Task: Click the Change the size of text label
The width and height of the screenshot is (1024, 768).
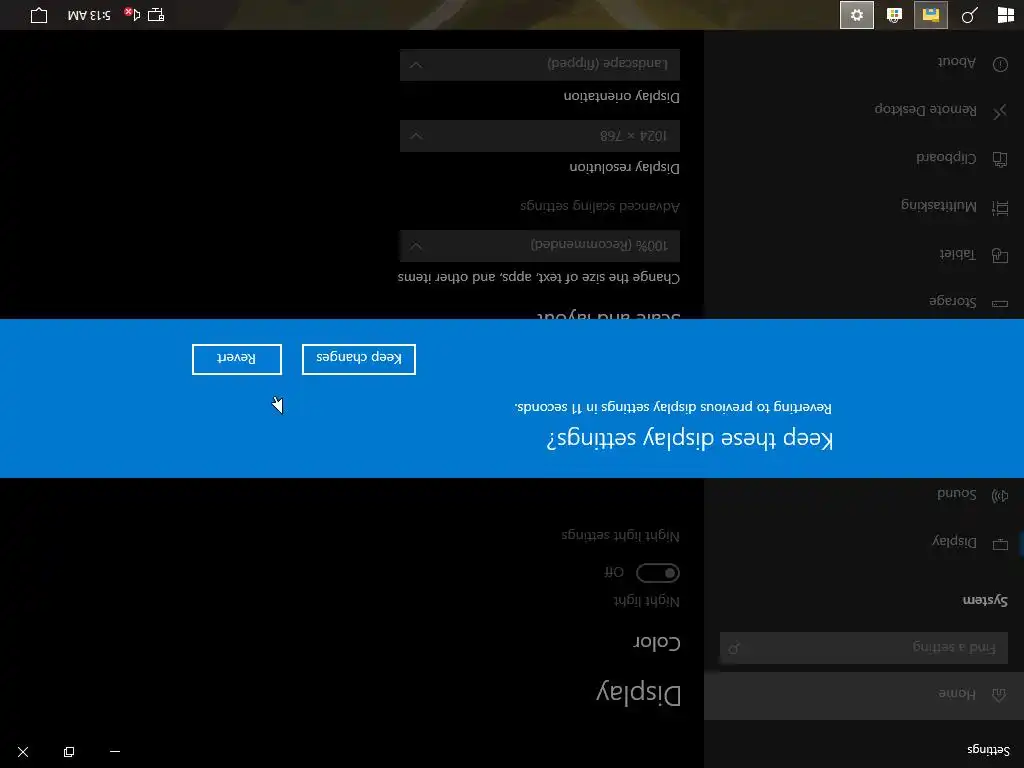Action: click(x=539, y=277)
